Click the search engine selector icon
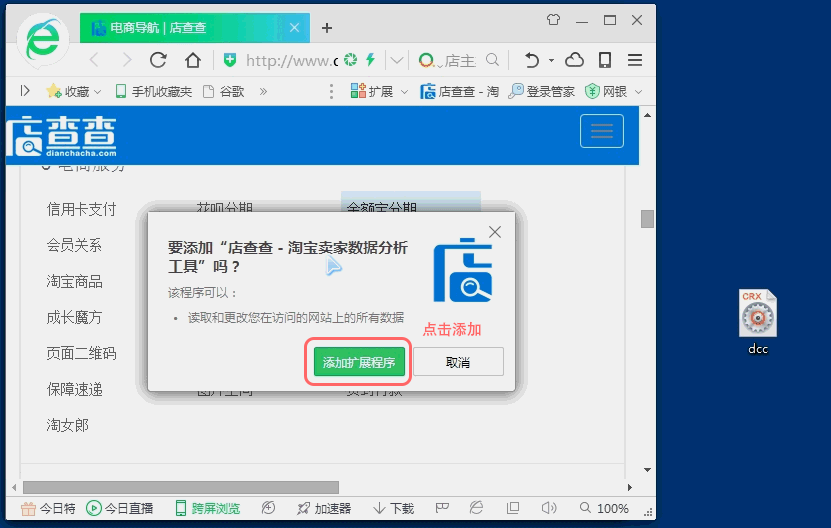Image resolution: width=831 pixels, height=528 pixels. [427, 60]
